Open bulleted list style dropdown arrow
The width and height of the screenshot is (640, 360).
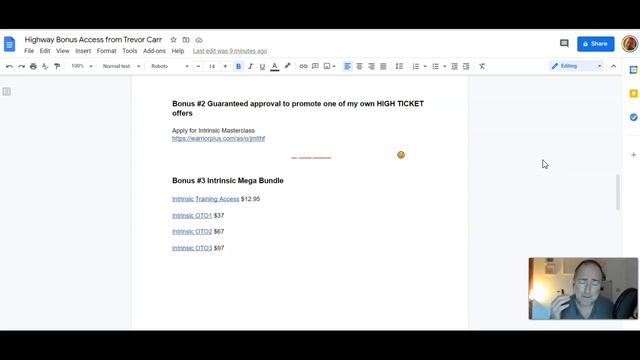[444, 67]
